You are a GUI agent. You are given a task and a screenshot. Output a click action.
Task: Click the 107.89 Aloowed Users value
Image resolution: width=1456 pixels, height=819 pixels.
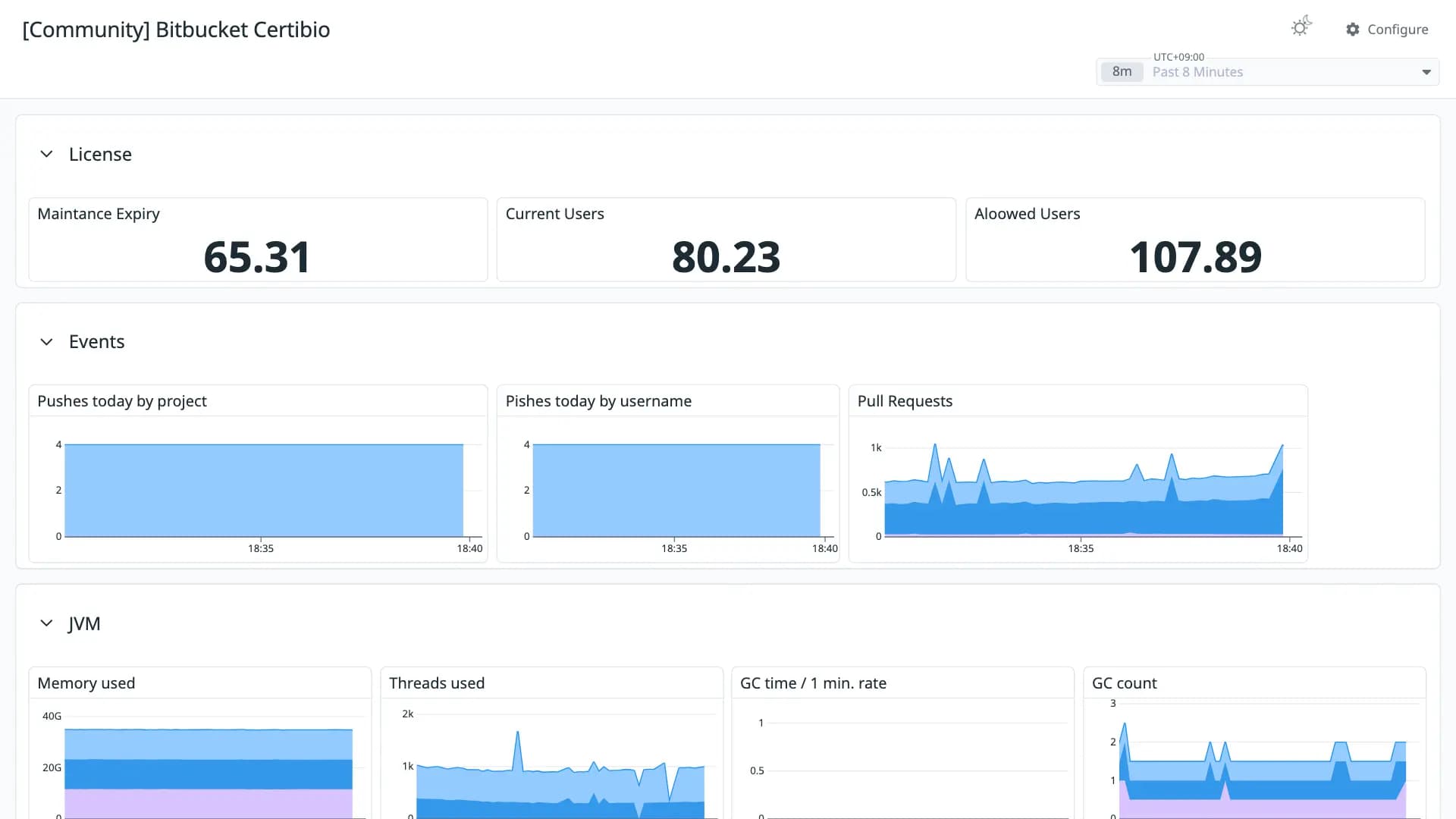pyautogui.click(x=1195, y=257)
